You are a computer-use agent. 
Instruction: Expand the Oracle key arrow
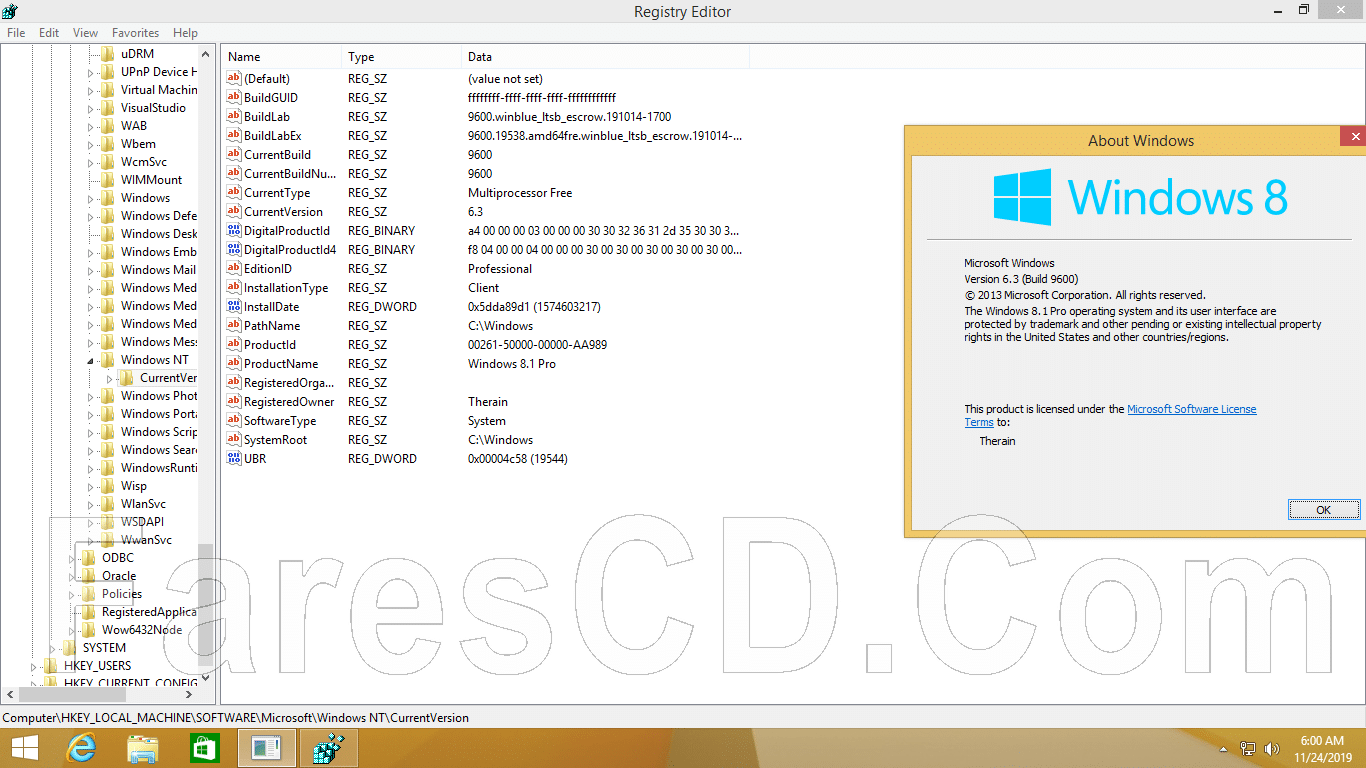pyautogui.click(x=72, y=576)
